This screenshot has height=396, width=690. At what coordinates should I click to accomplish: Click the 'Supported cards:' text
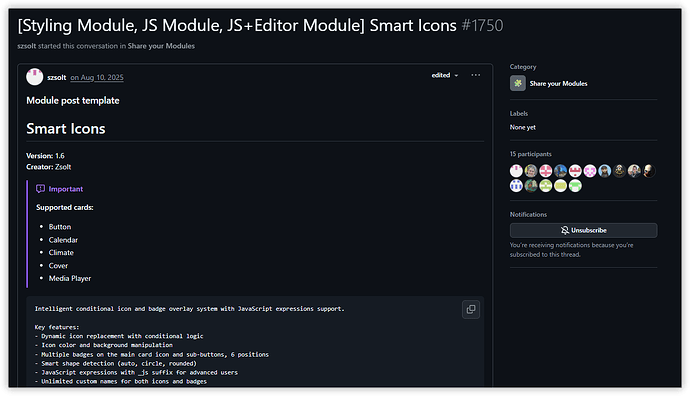[x=65, y=207]
